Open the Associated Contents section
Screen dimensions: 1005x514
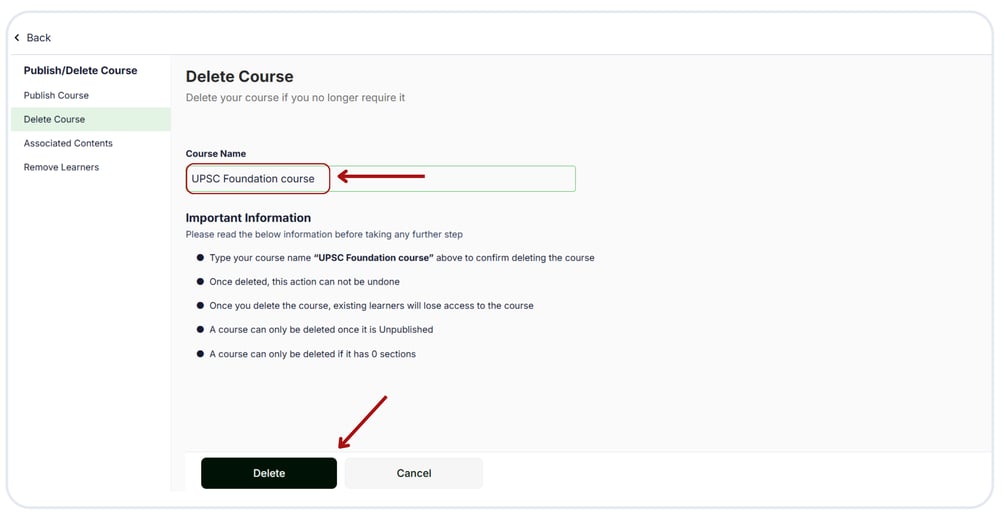[x=68, y=144]
